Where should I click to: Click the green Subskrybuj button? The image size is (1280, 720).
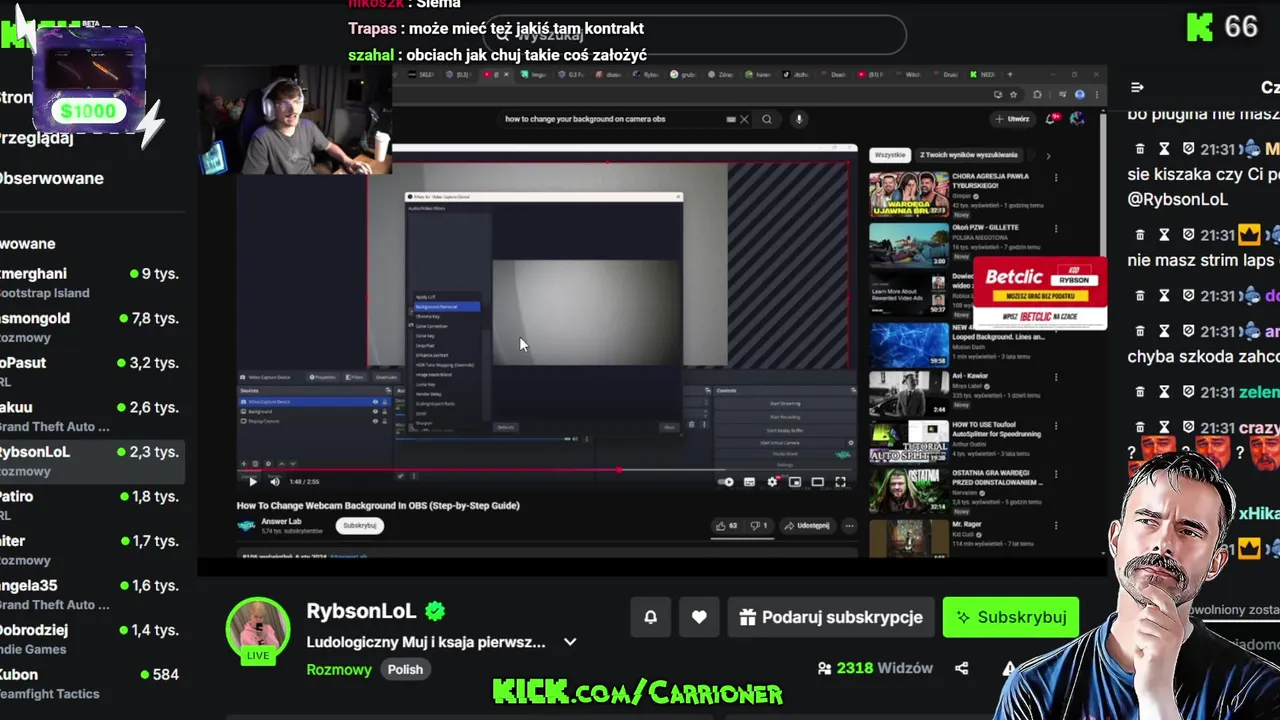click(1010, 617)
